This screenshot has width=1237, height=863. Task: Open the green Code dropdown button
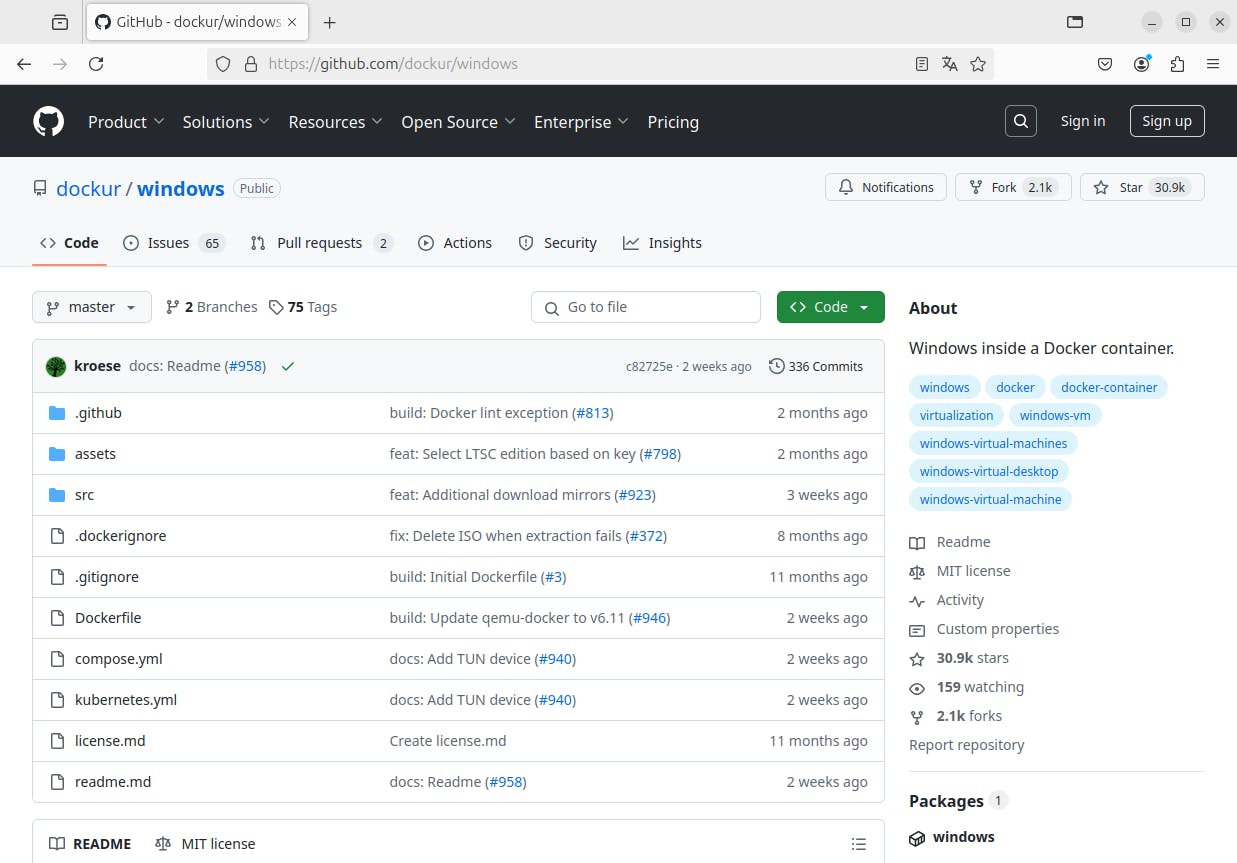(x=830, y=307)
